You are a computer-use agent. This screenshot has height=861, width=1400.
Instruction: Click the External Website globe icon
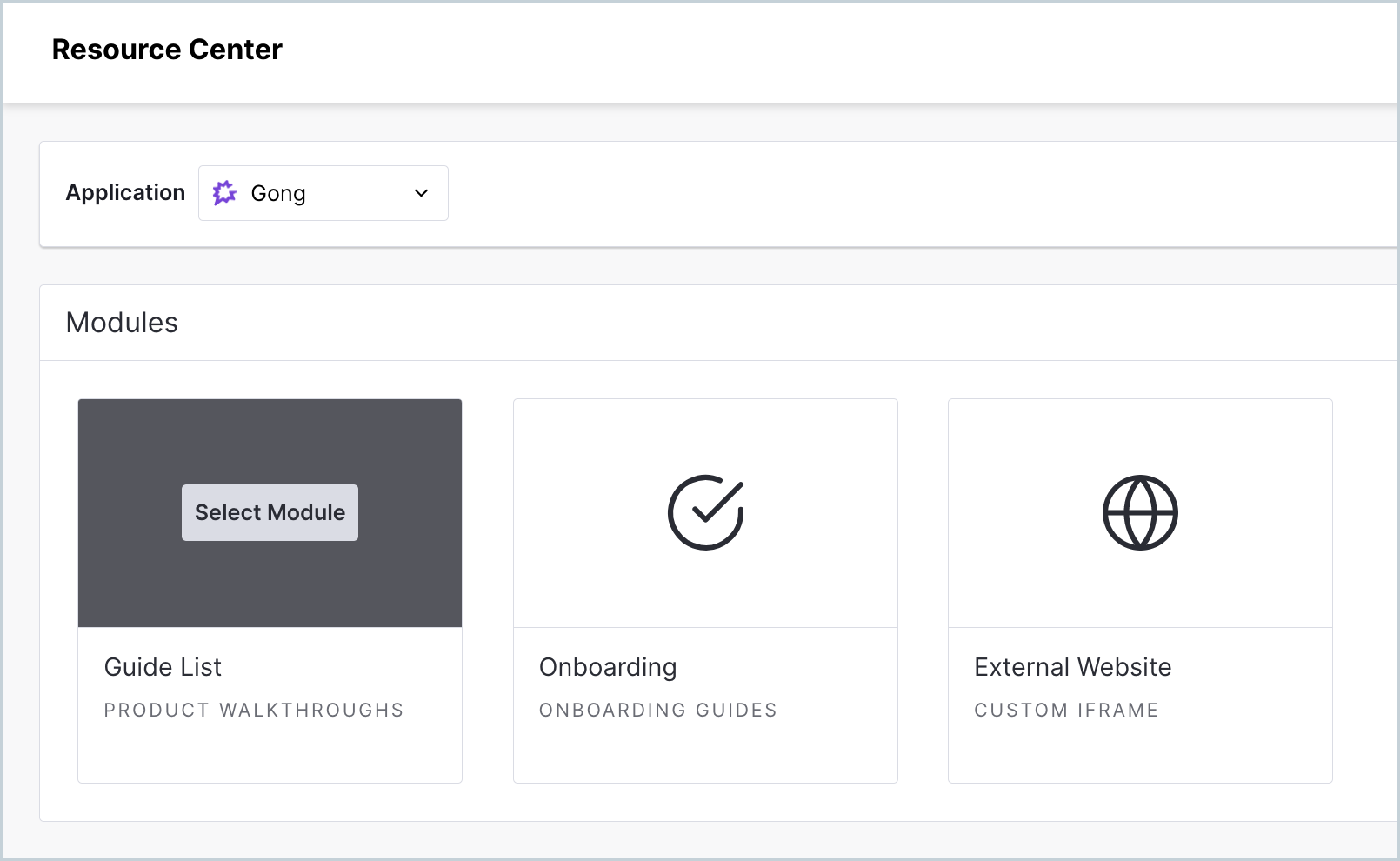(1140, 512)
